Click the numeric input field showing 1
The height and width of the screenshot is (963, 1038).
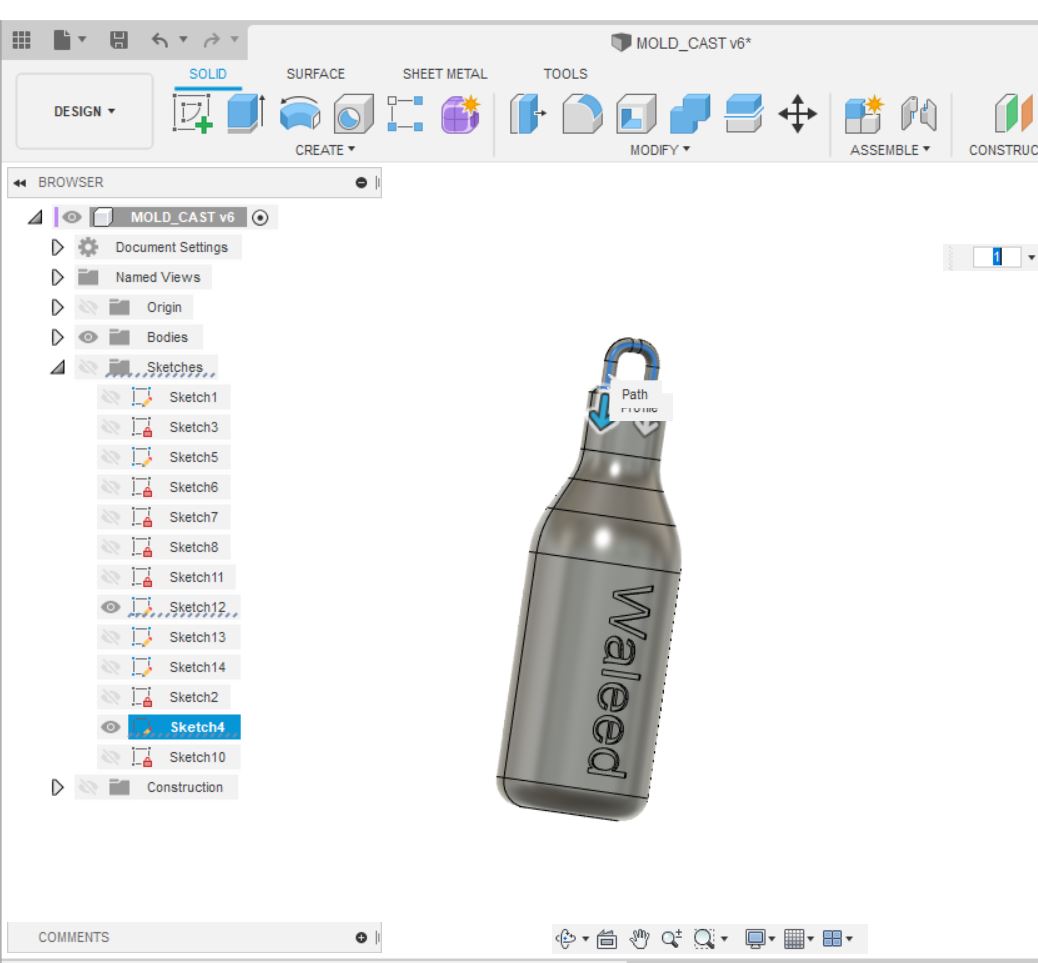pyautogui.click(x=997, y=257)
